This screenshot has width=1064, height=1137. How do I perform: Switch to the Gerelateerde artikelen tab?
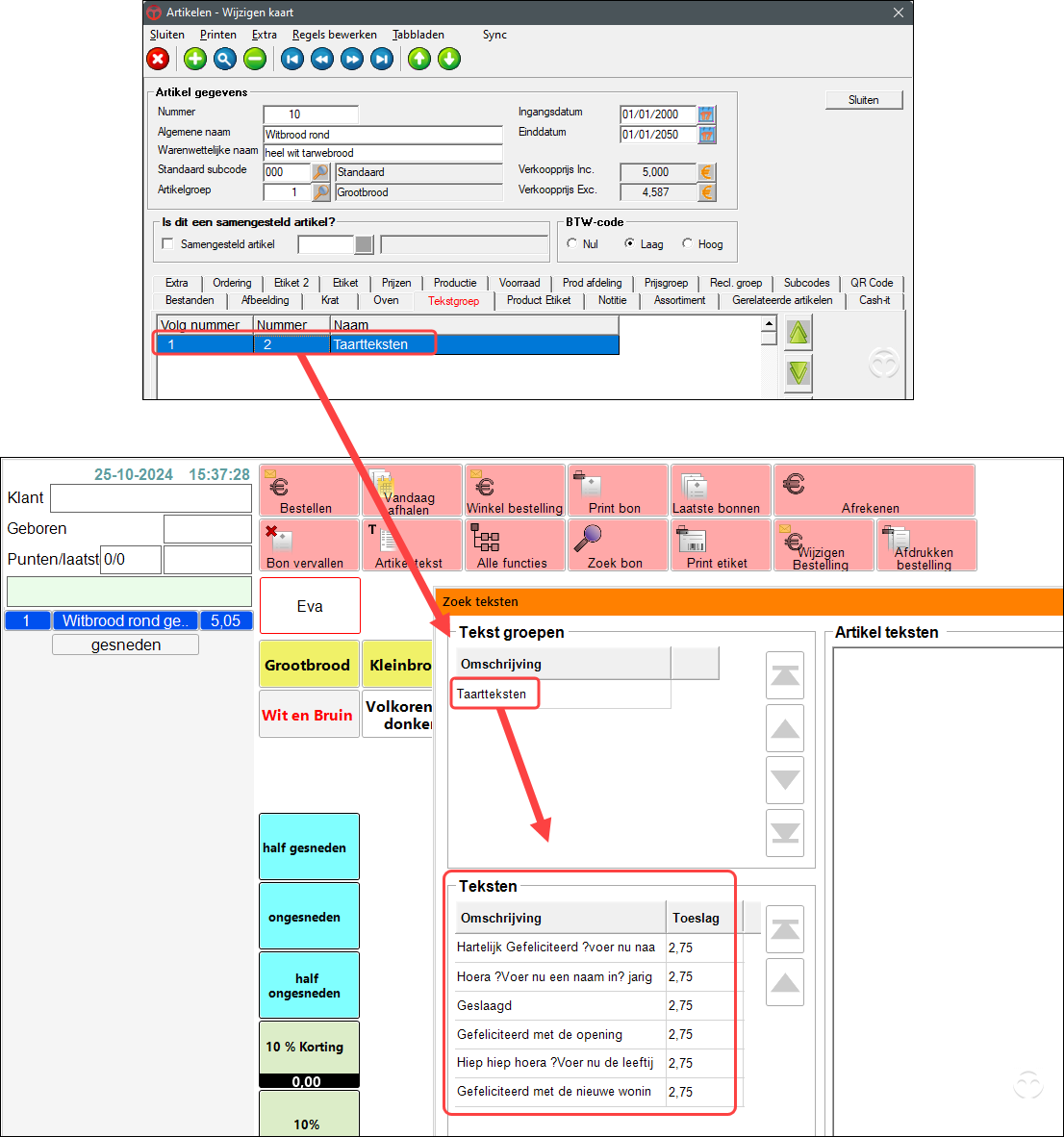pos(782,300)
